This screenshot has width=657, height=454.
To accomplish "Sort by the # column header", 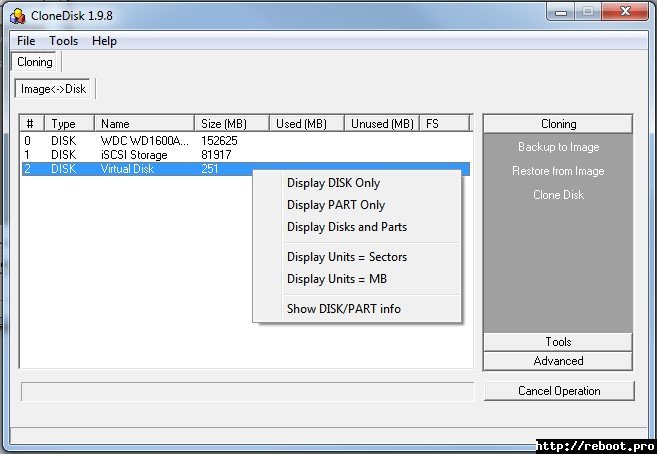I will (32, 124).
